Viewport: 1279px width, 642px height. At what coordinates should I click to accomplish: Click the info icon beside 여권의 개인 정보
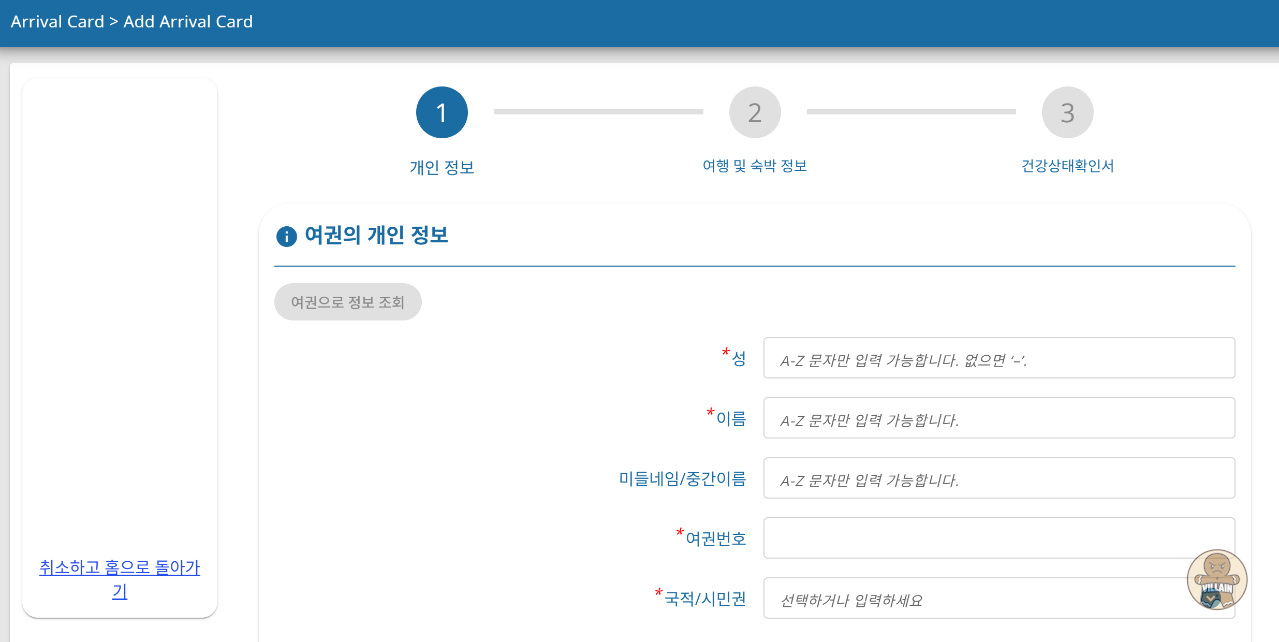coord(286,236)
